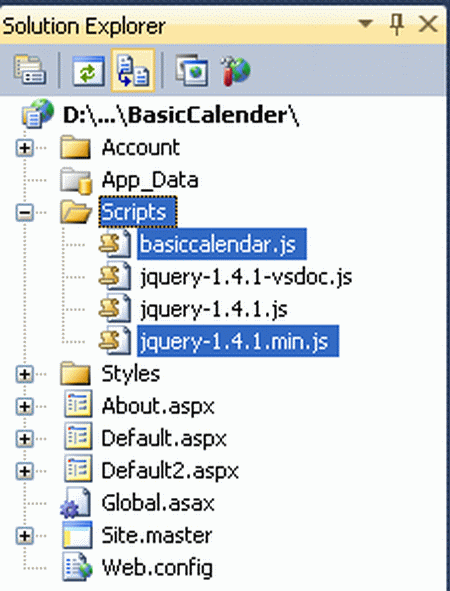Select jquery-1.4.1.min.js file name
Screen dimensions: 450x591
pyautogui.click(x=238, y=341)
